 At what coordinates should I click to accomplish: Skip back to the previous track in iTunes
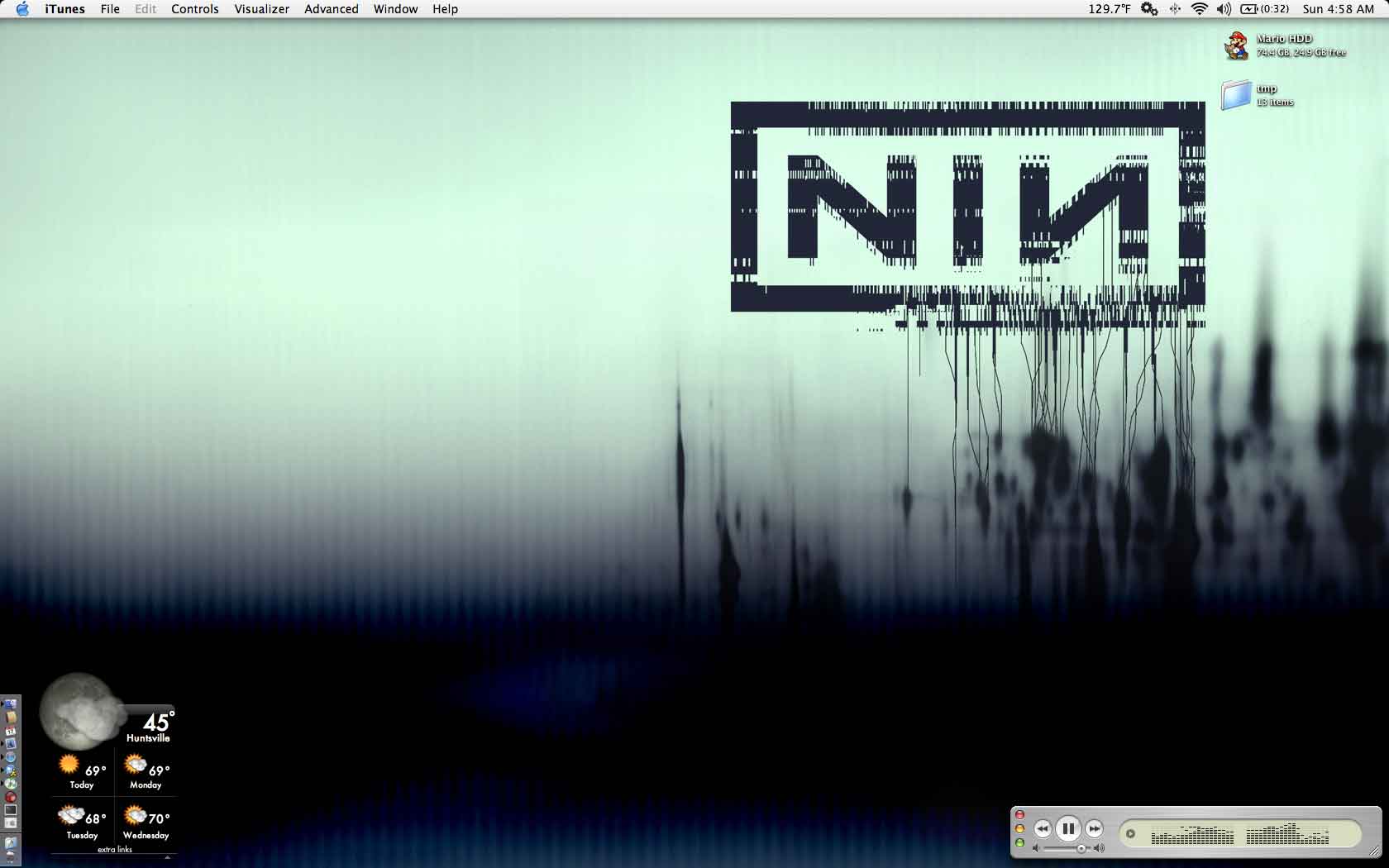coord(1043,828)
